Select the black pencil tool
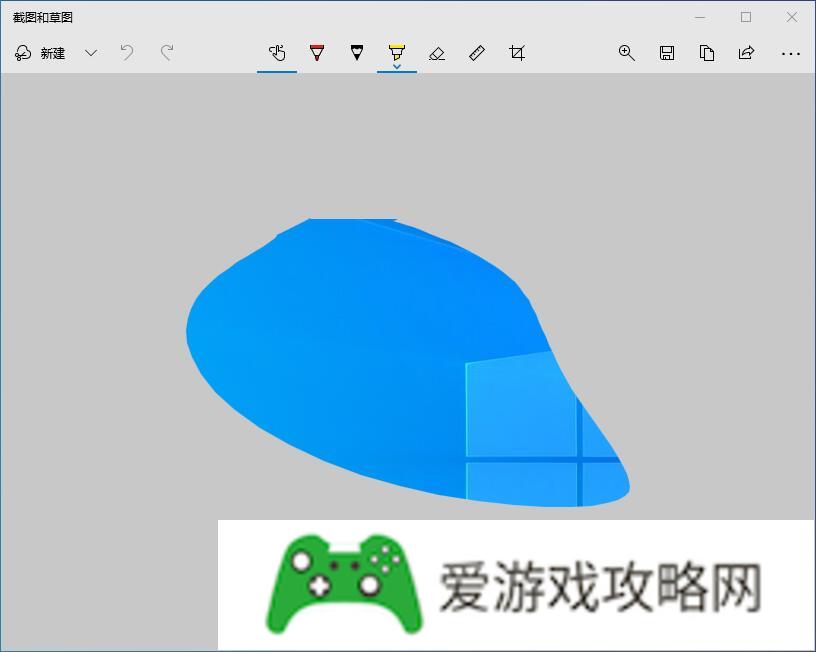This screenshot has width=816, height=652. click(x=357, y=53)
